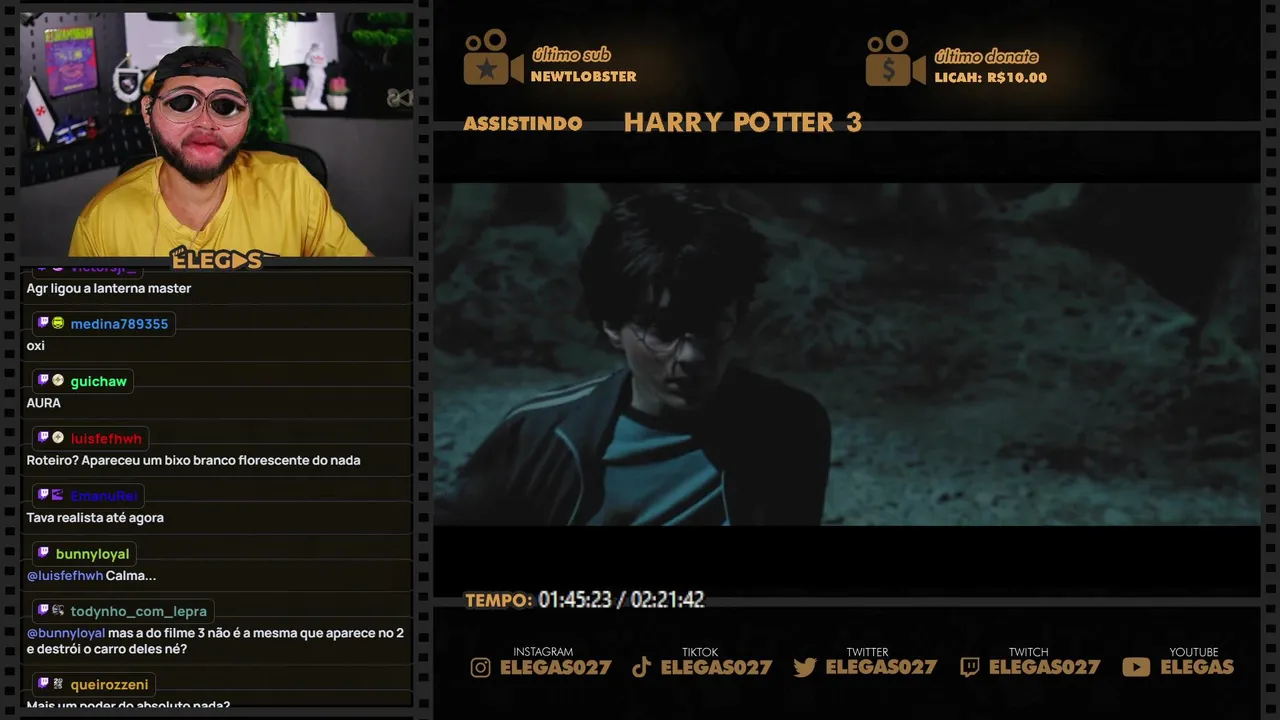
Task: Open todynho_com_lepra's chat username
Action: click(138, 610)
